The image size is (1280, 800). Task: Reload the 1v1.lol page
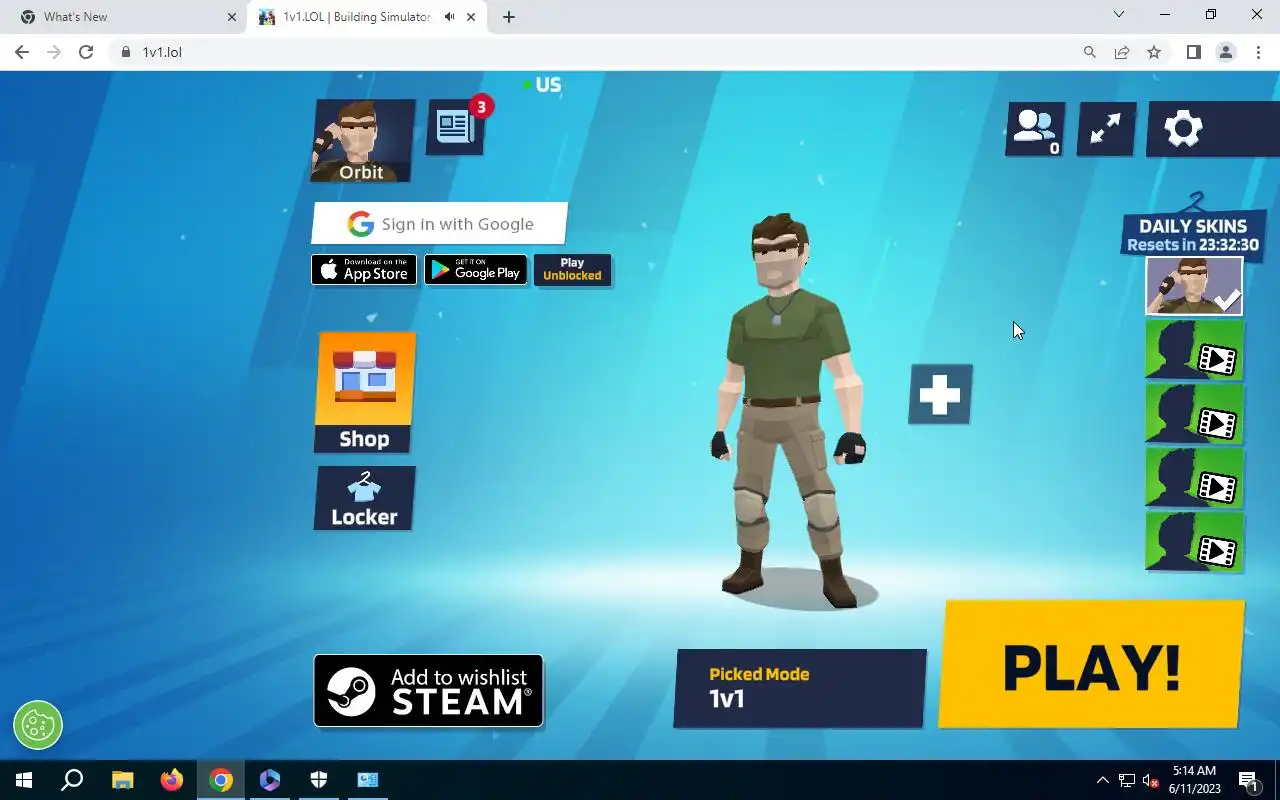point(86,52)
